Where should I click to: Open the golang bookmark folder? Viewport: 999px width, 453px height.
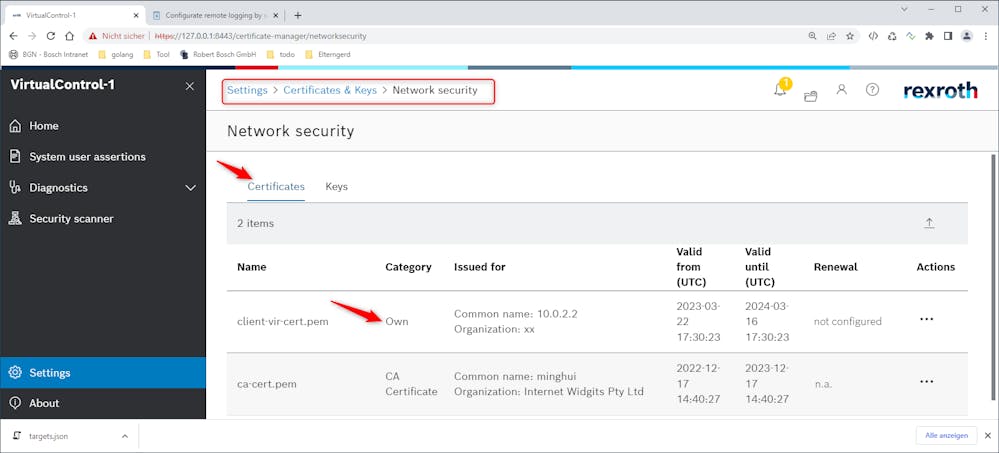click(116, 55)
